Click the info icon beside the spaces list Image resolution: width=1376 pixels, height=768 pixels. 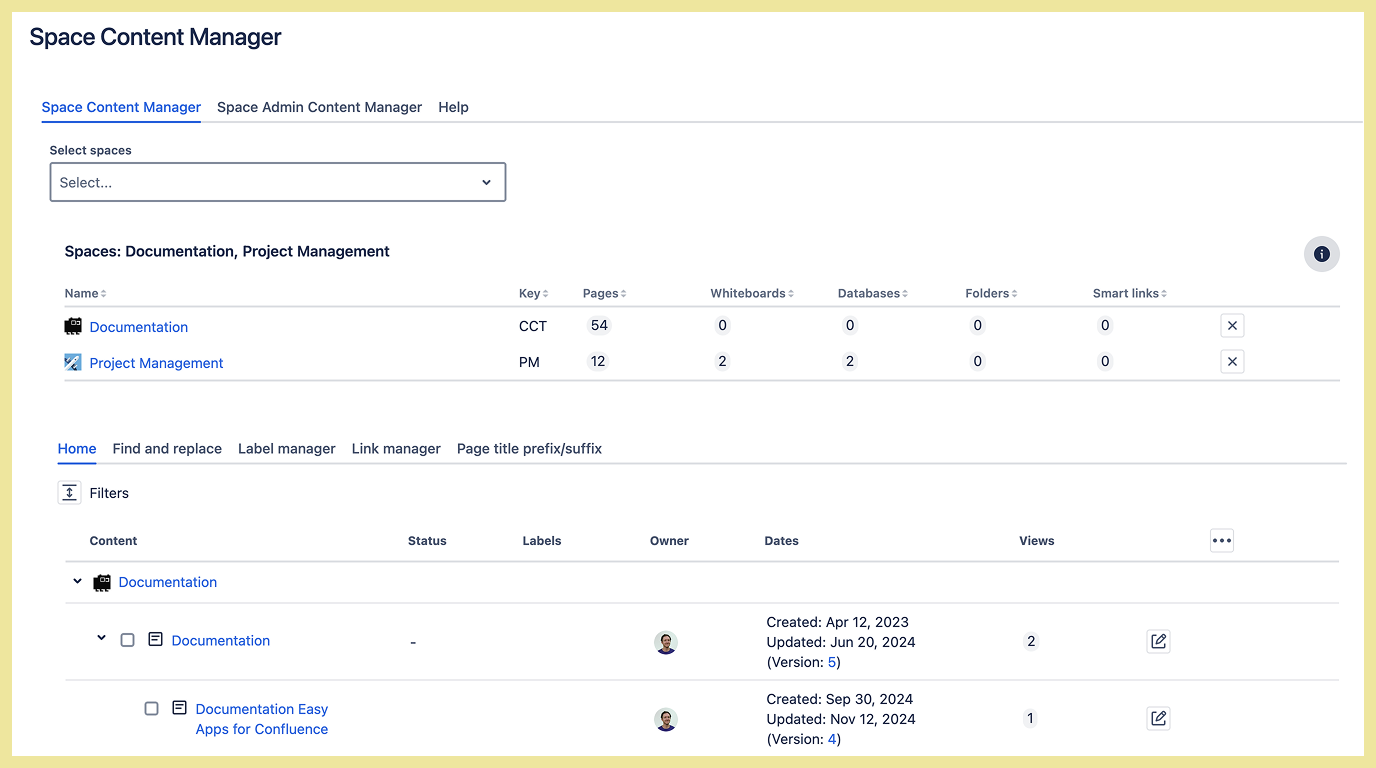click(x=1321, y=254)
